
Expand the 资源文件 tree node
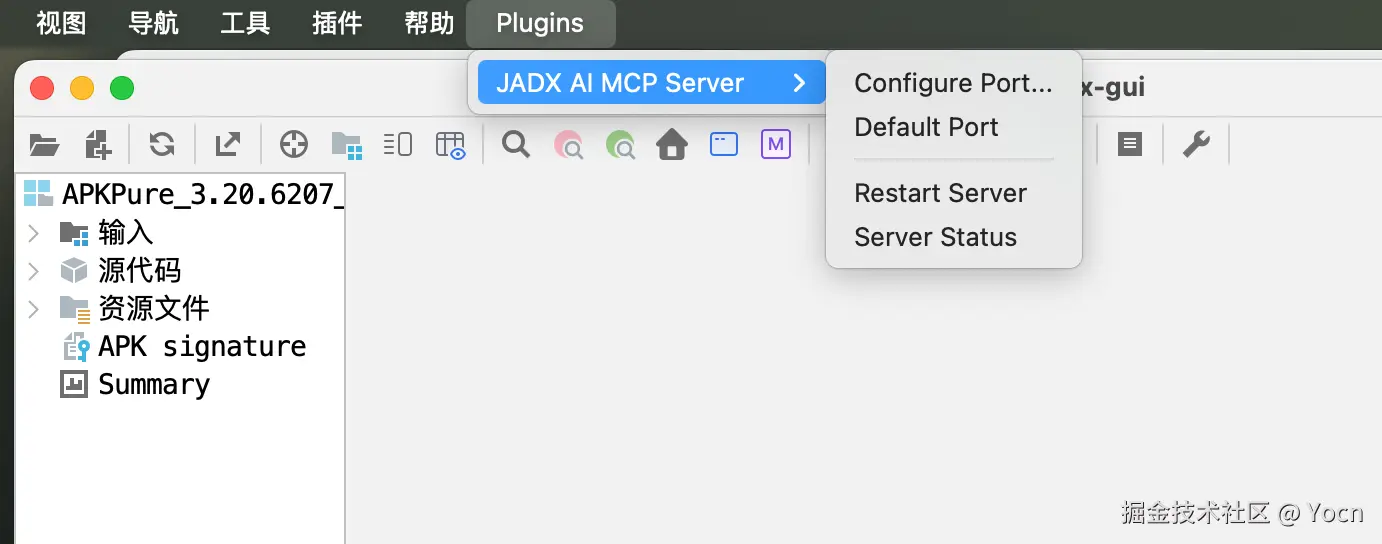(x=33, y=308)
